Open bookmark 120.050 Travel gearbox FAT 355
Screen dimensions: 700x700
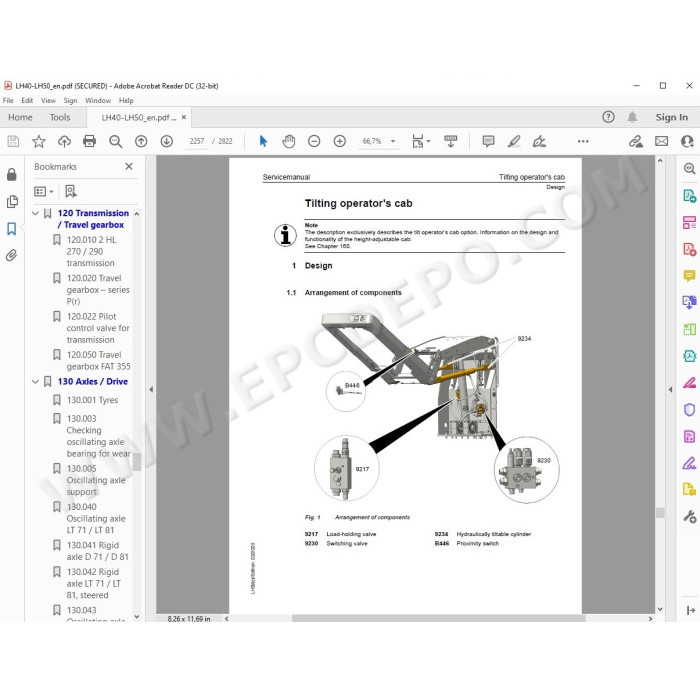98,360
